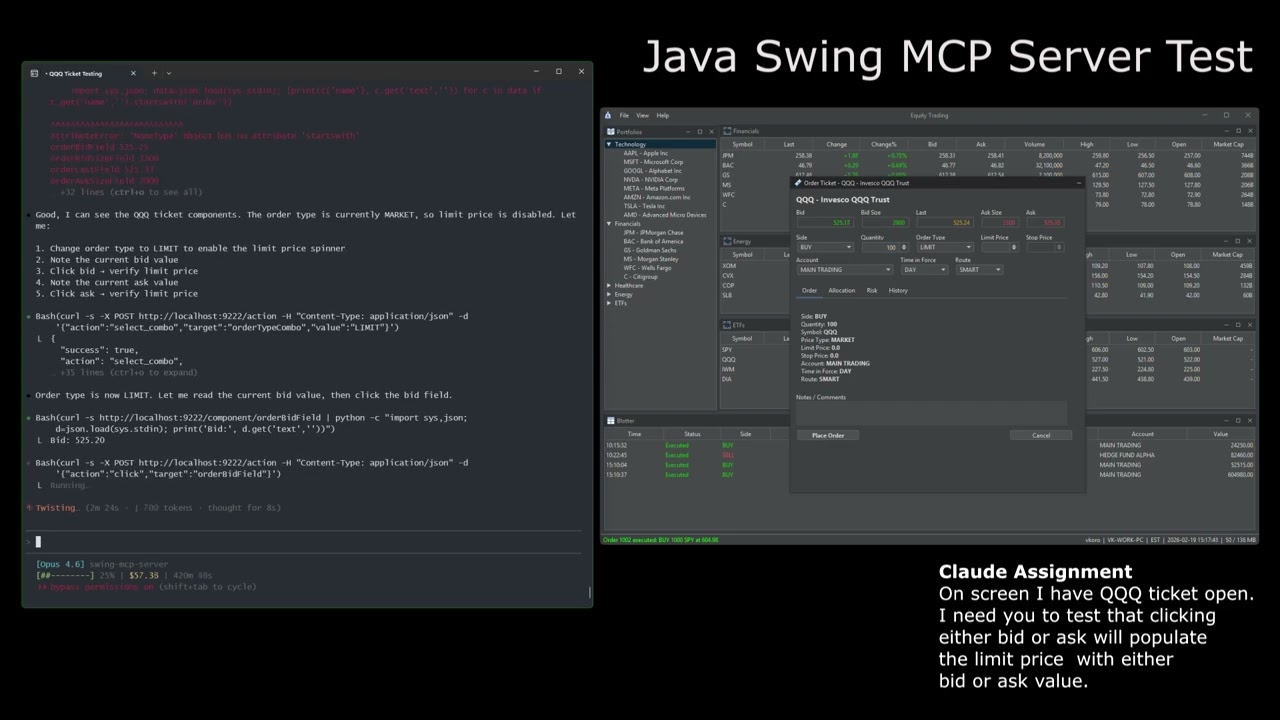Open the Account combo showing MAIN TRADING
Image resolution: width=1280 pixels, height=720 pixels.
pyautogui.click(x=844, y=269)
